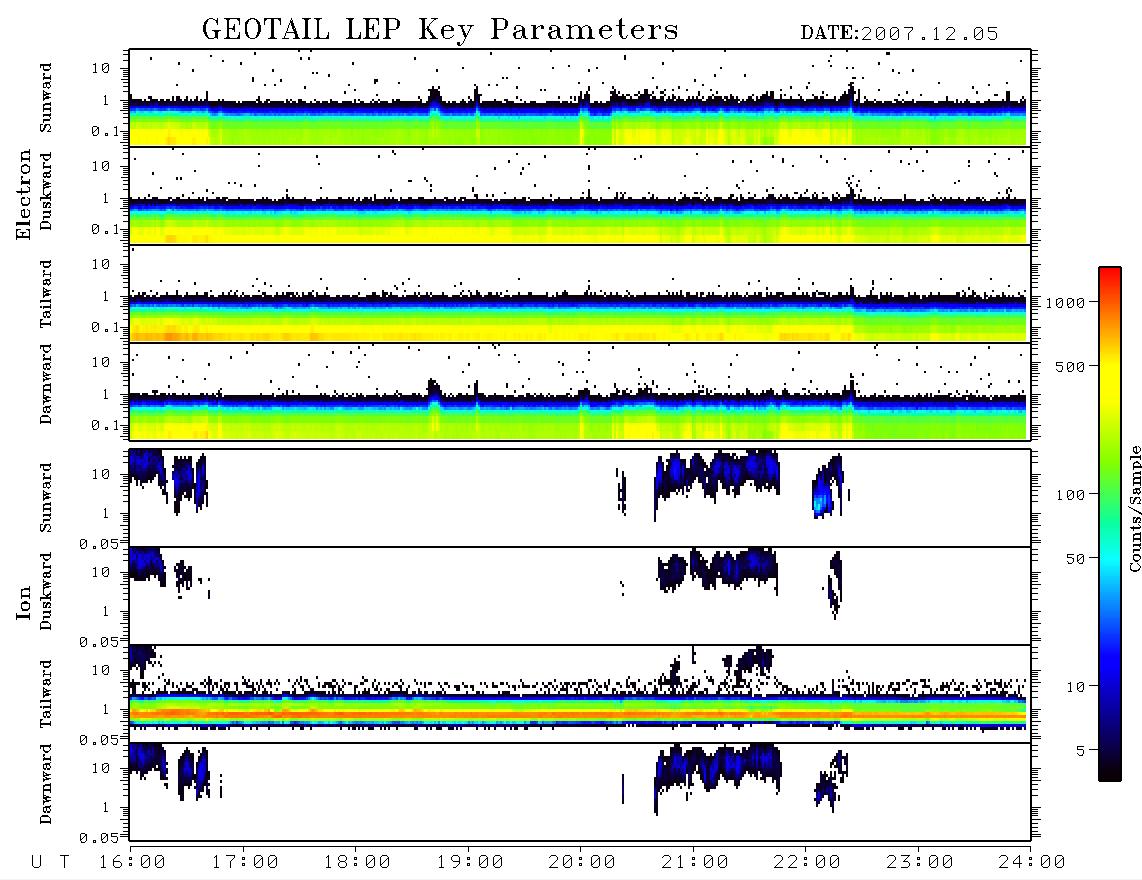Select the Ion Dawnward axis label
This screenshot has width=1142, height=880.
(46, 784)
